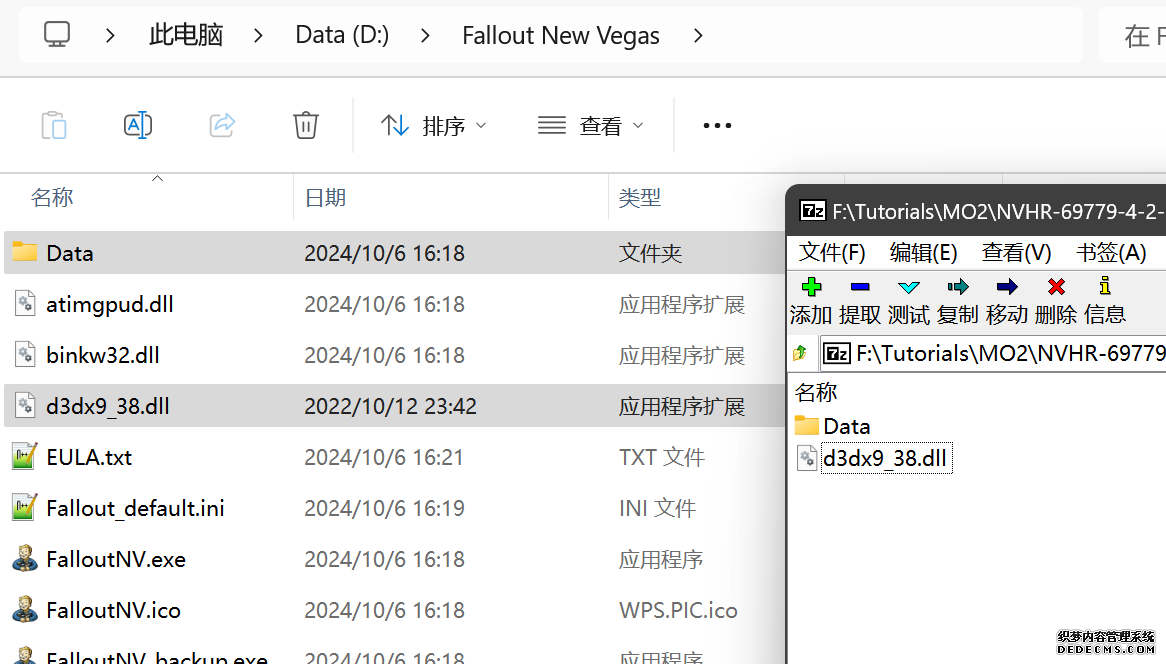Click the 7-Zip up-one-folder icon

click(x=800, y=353)
